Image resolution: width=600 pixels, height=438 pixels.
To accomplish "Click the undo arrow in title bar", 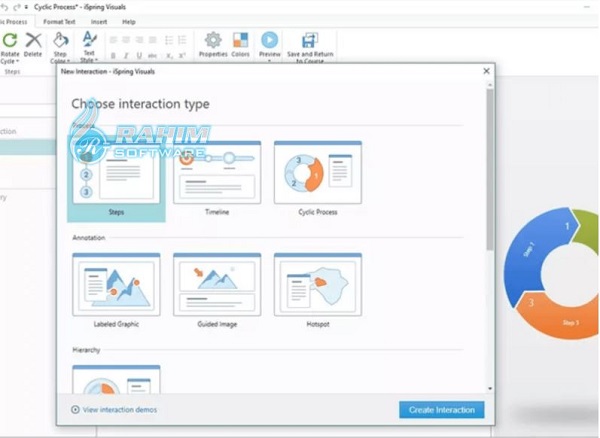I will tap(4, 7).
